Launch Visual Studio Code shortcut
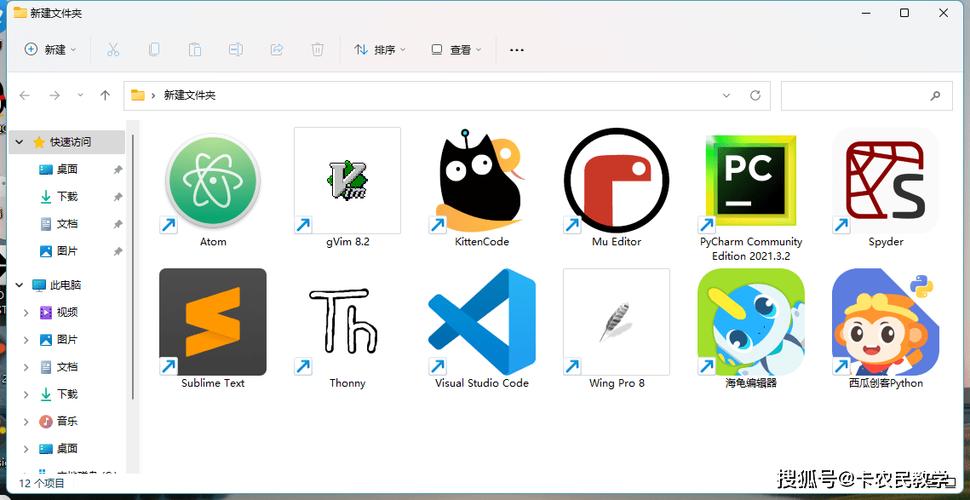This screenshot has width=970, height=500. [x=482, y=322]
